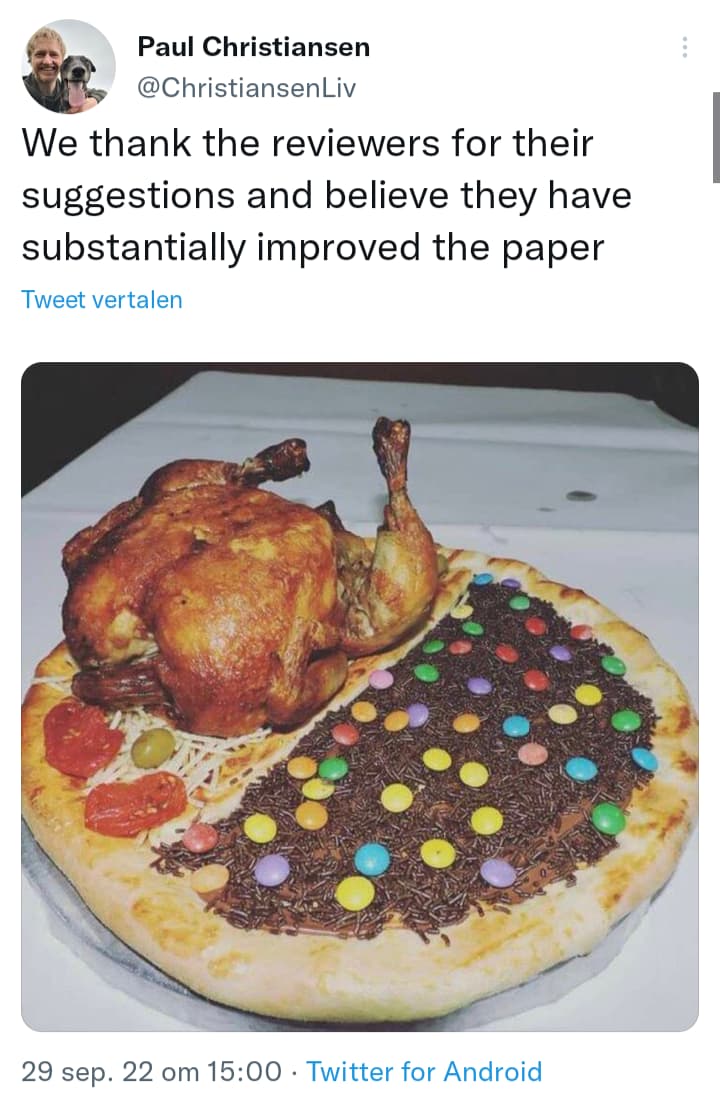Click the Tweet vertalen translate link
720x1099 pixels.
coord(102,299)
